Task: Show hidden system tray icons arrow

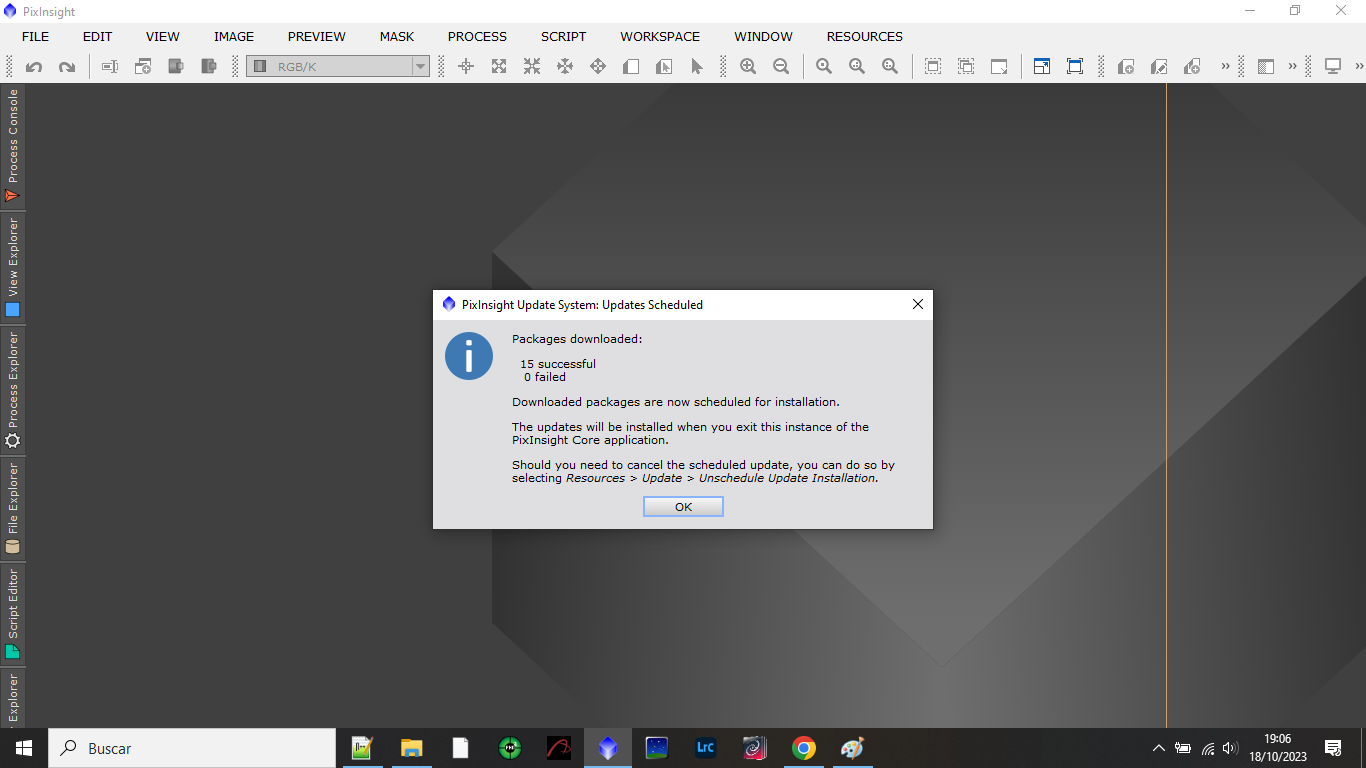Action: [x=1158, y=748]
